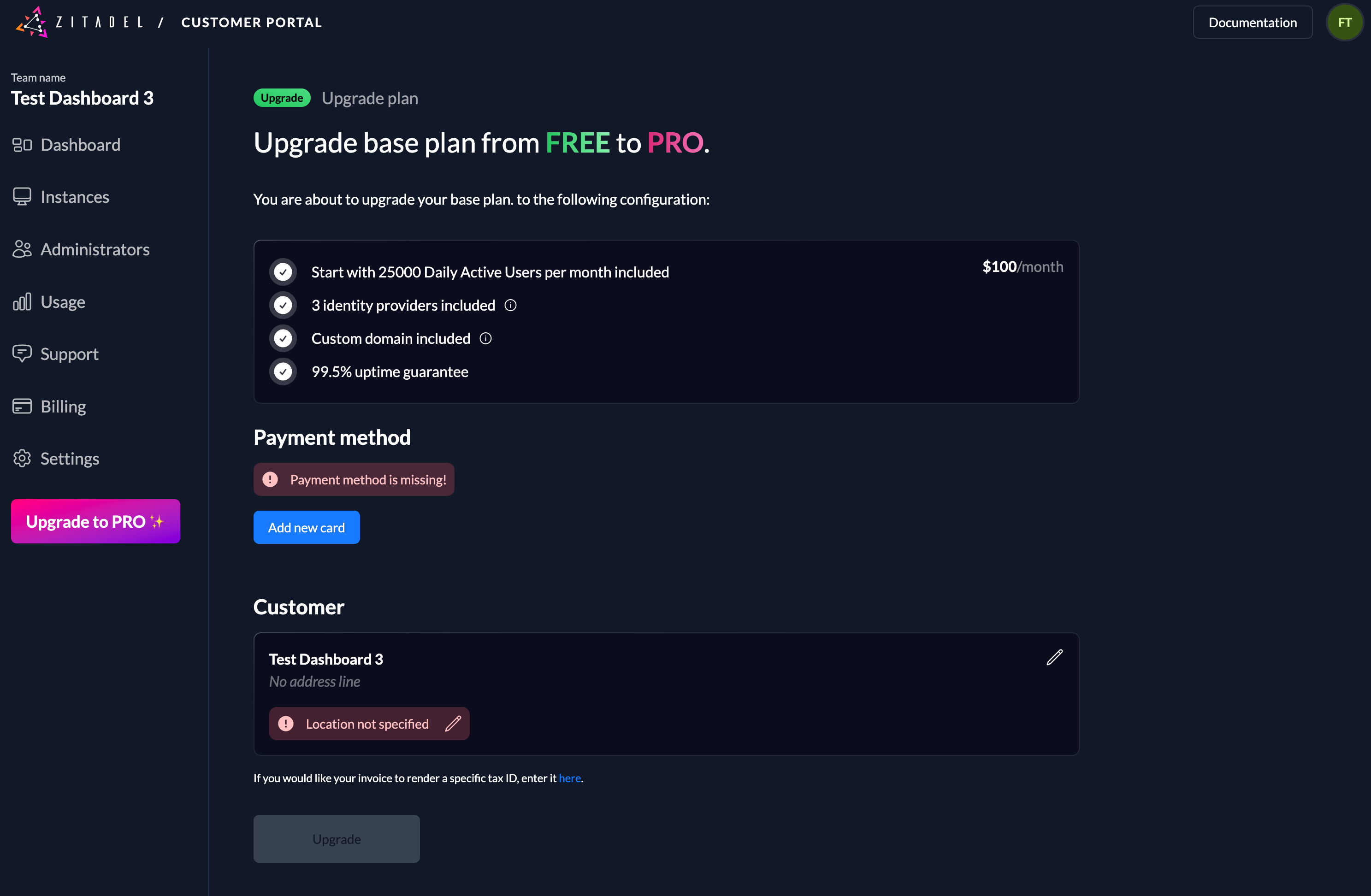Click the edit pencil inside Location not specified
1371x896 pixels.
coord(455,724)
